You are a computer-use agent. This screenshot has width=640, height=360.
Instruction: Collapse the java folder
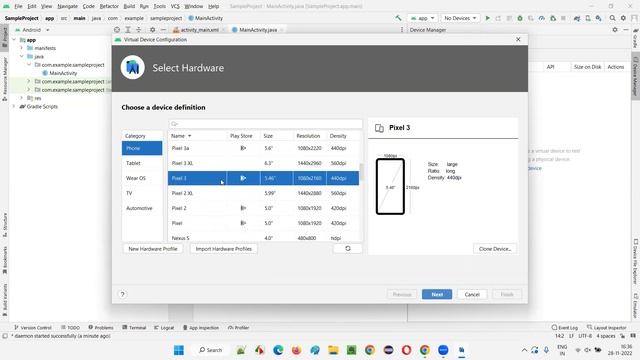[x=22, y=56]
